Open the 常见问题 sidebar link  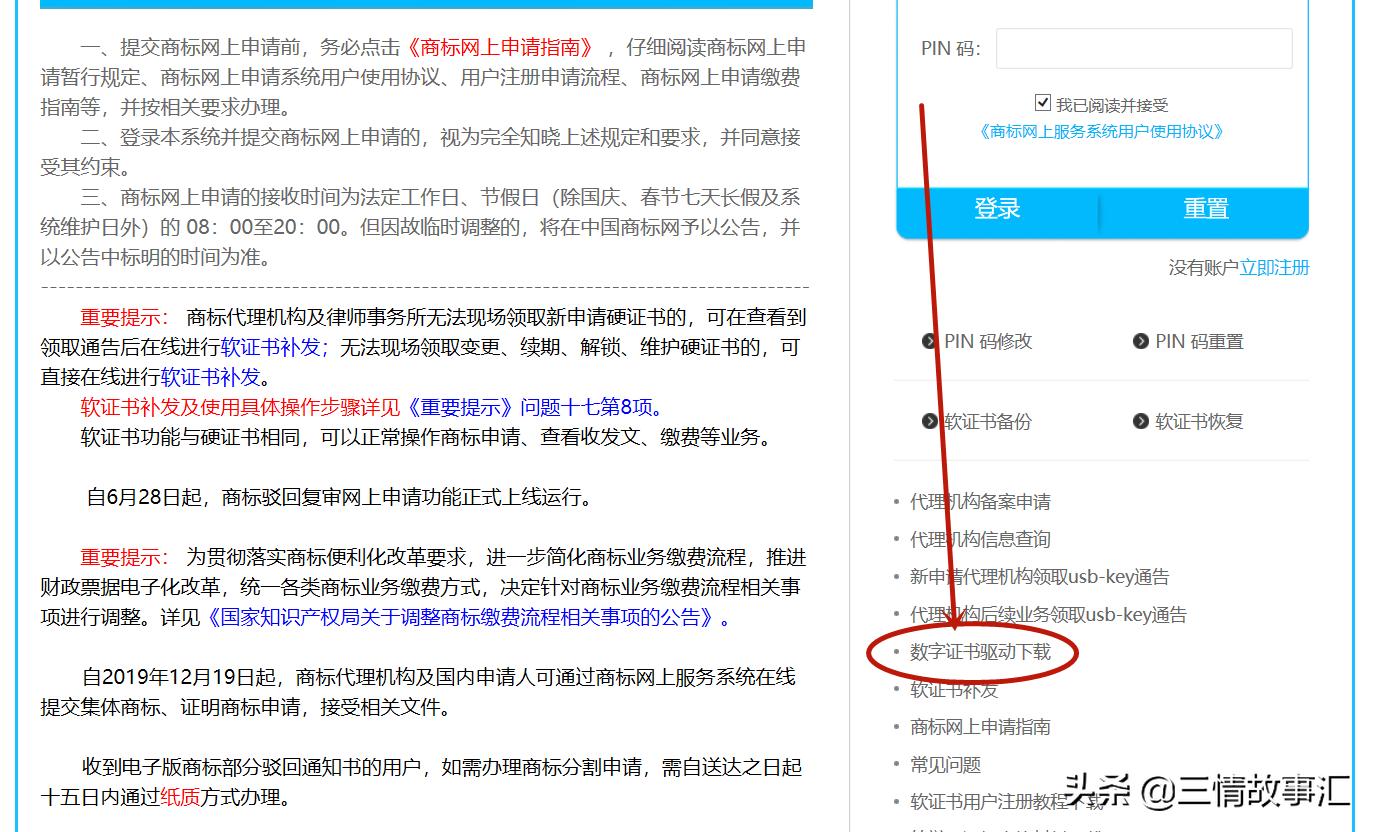click(x=944, y=764)
